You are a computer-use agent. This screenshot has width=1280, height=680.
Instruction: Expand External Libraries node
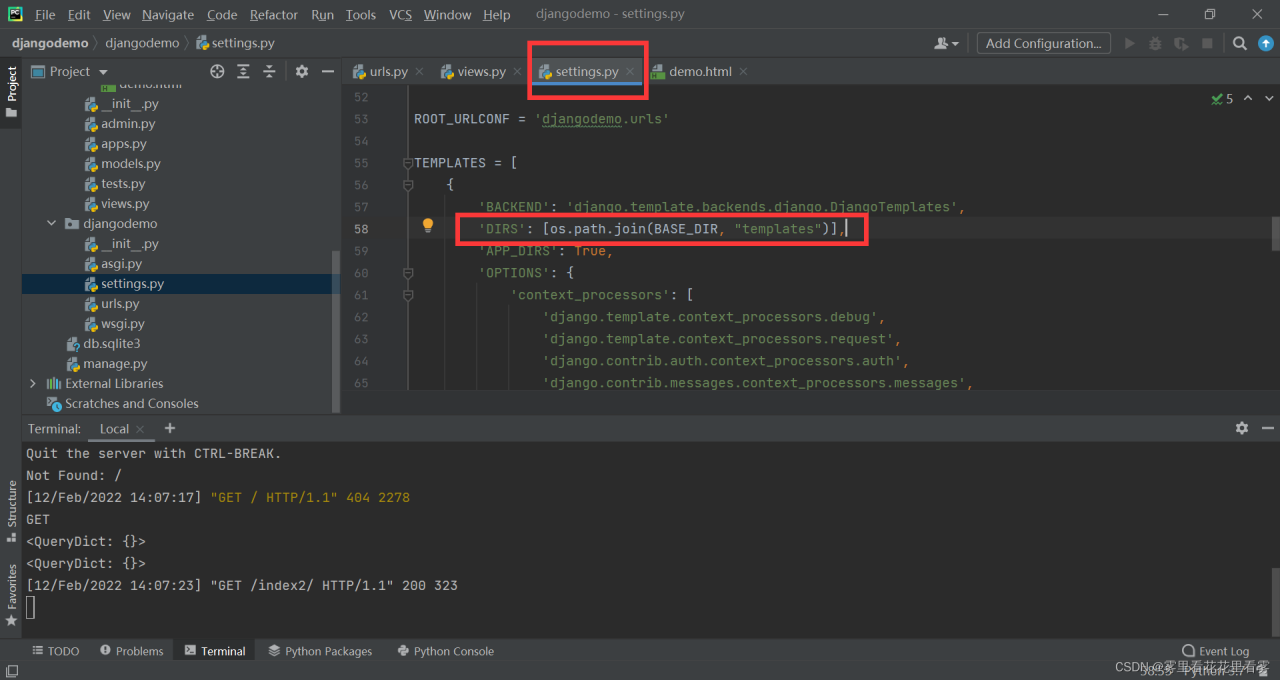(33, 383)
